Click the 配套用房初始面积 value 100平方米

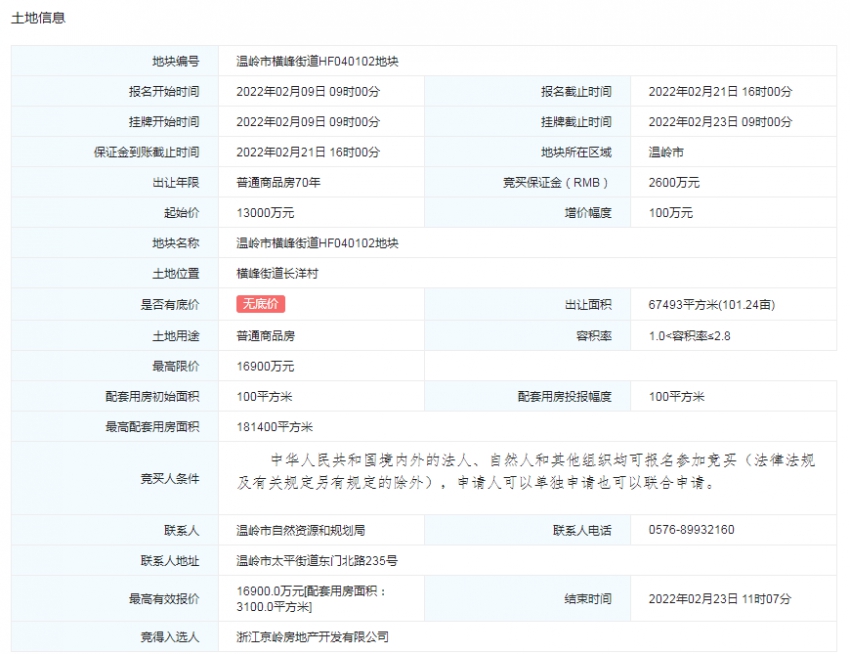click(264, 396)
